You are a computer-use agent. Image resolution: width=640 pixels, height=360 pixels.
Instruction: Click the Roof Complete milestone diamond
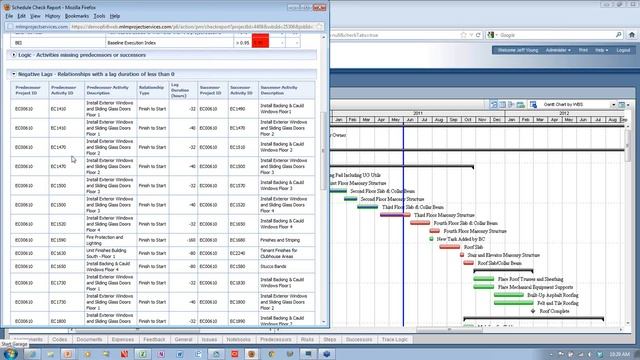[533, 311]
